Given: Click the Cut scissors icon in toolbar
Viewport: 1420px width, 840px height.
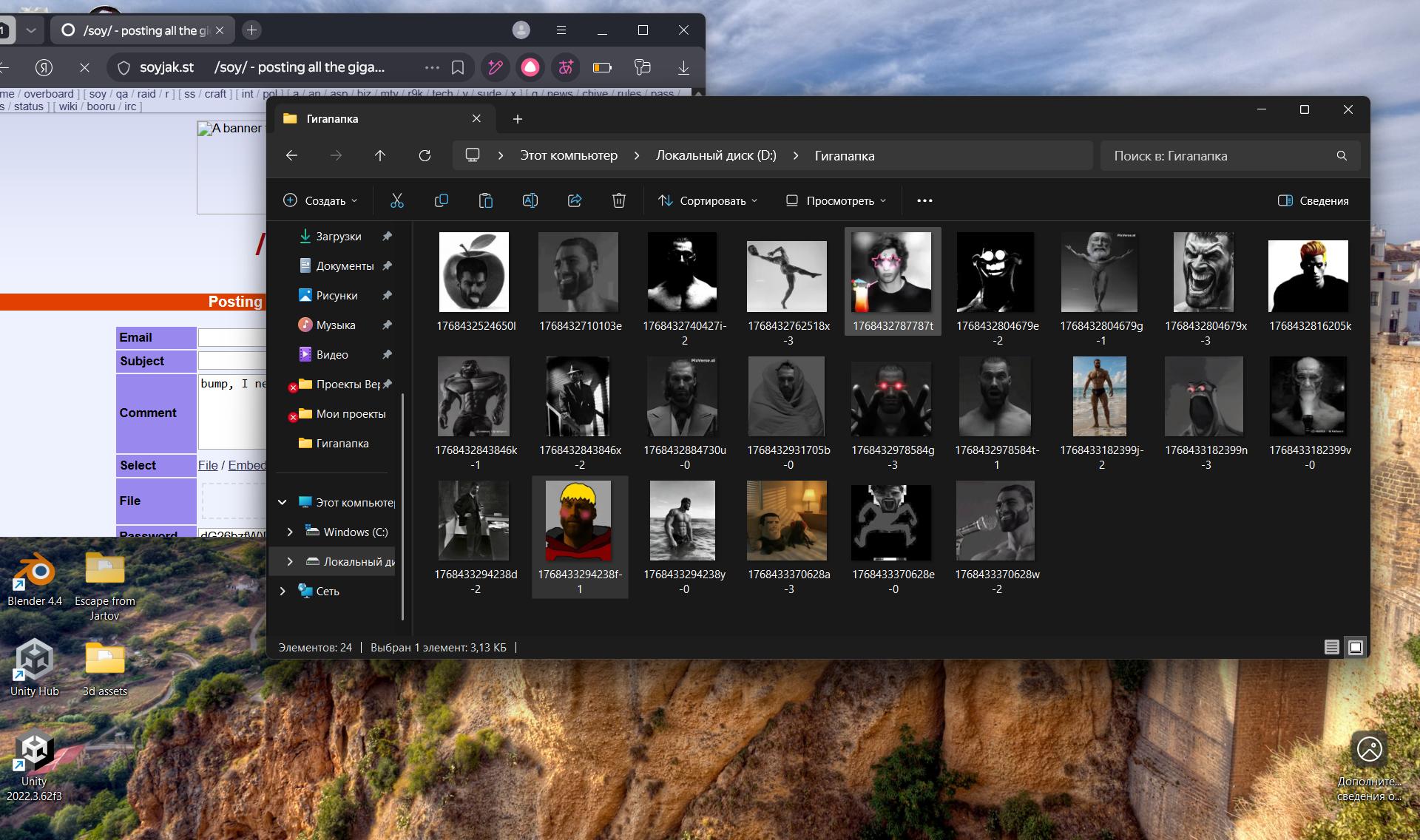Looking at the screenshot, I should coord(397,200).
